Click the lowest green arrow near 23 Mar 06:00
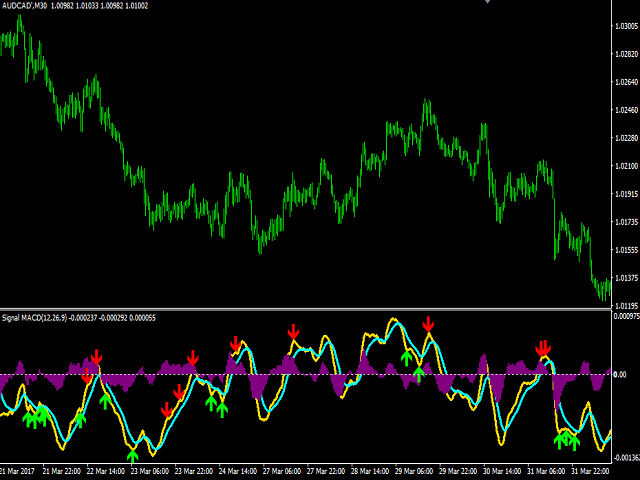Image resolution: width=640 pixels, height=480 pixels. click(133, 455)
